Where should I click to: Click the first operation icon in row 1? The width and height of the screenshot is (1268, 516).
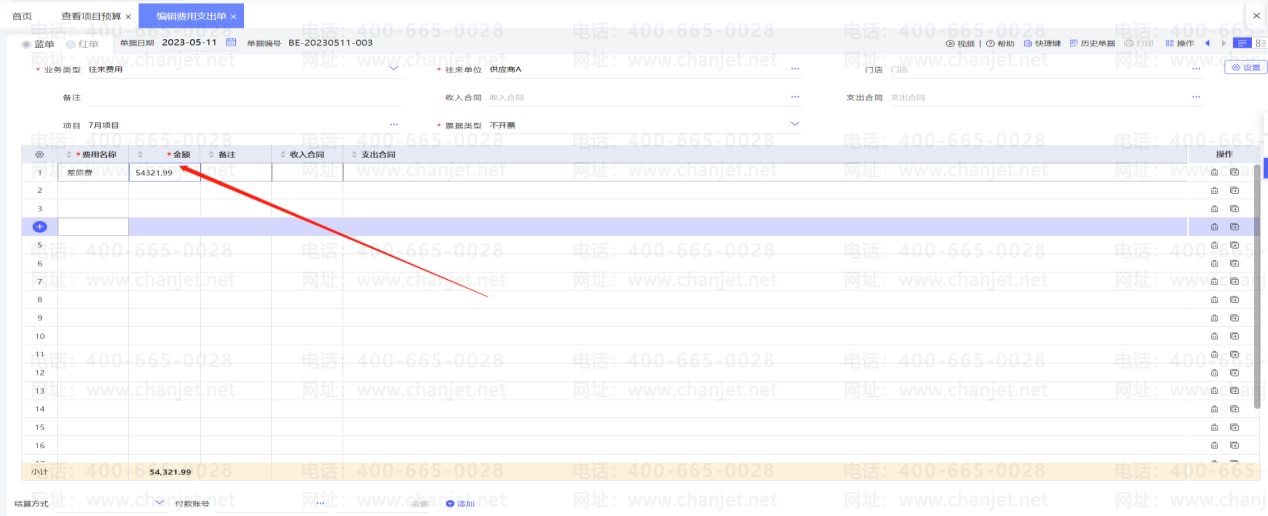click(1214, 173)
